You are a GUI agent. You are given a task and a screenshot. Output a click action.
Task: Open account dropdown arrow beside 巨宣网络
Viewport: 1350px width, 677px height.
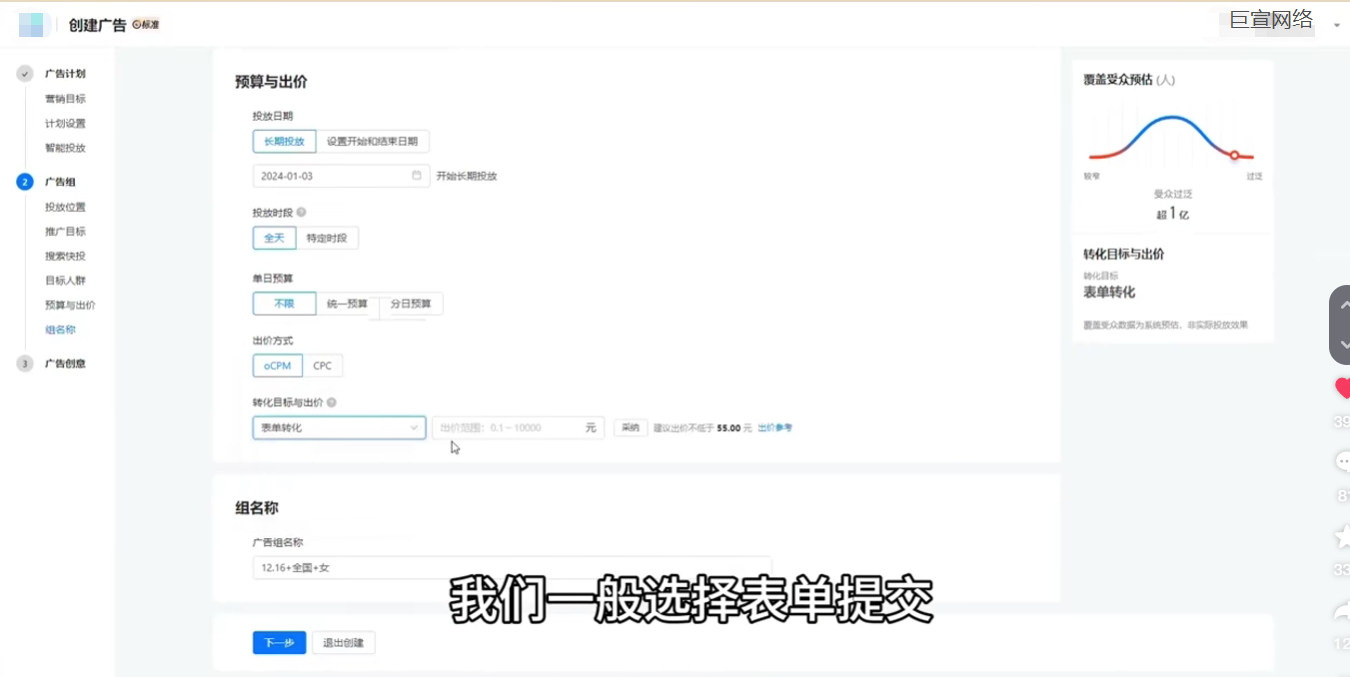pyautogui.click(x=1337, y=25)
